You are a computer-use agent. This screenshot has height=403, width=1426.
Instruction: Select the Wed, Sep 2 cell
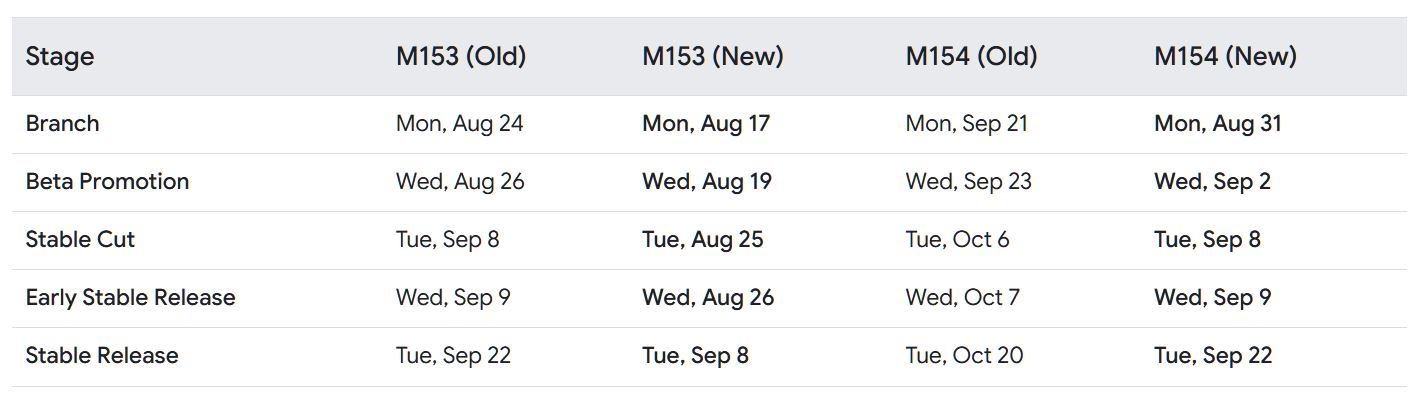pyautogui.click(x=1212, y=182)
